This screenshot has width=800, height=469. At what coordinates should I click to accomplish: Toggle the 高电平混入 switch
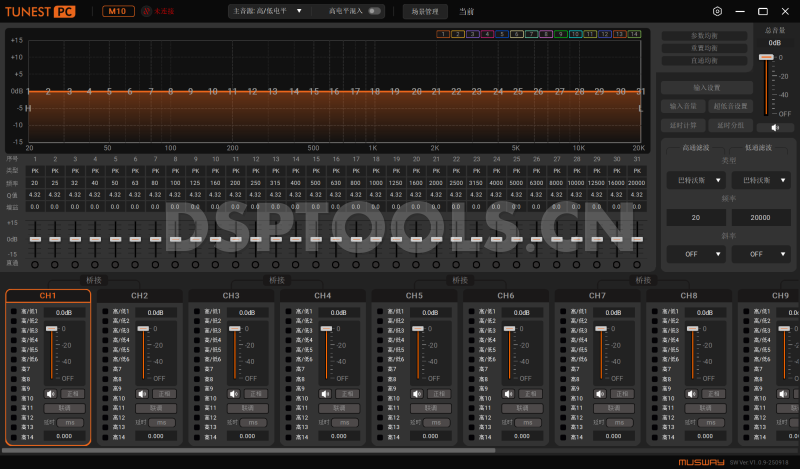[374, 11]
